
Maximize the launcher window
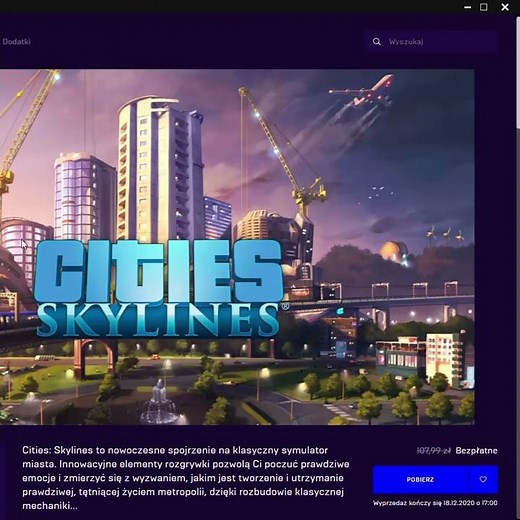coord(484,7)
